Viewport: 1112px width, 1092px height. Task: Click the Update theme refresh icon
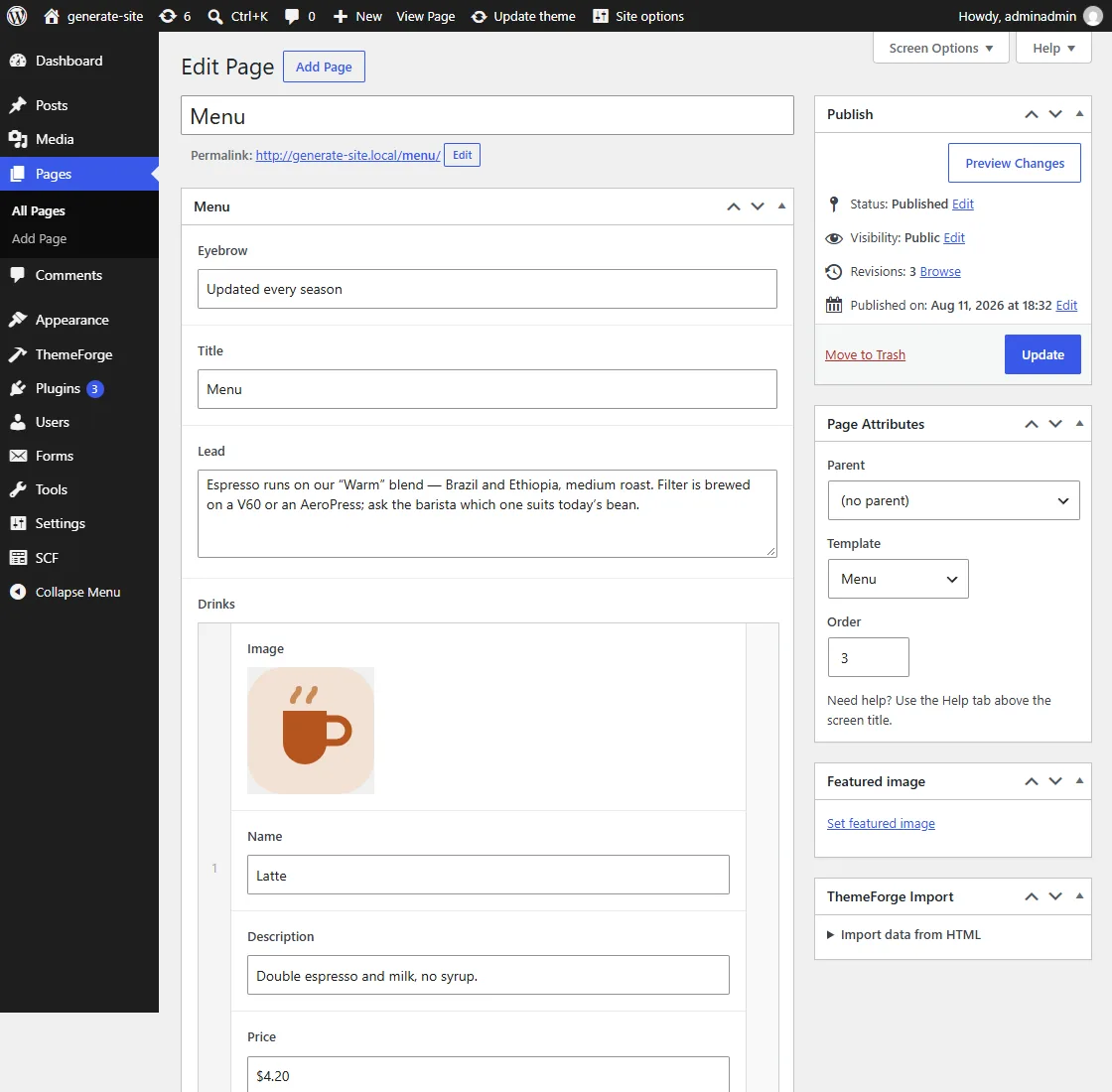pos(480,16)
